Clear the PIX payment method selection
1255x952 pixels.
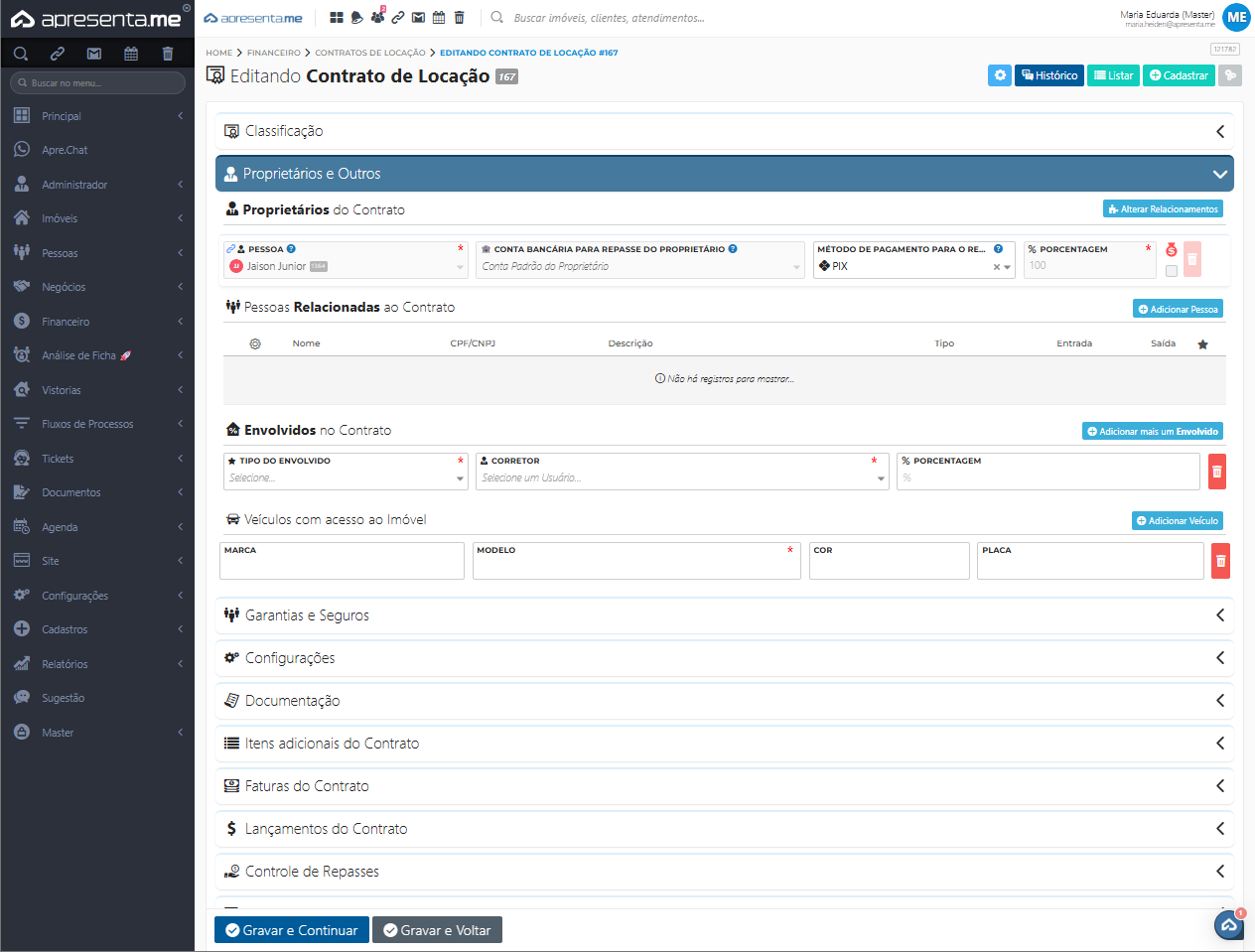[996, 267]
